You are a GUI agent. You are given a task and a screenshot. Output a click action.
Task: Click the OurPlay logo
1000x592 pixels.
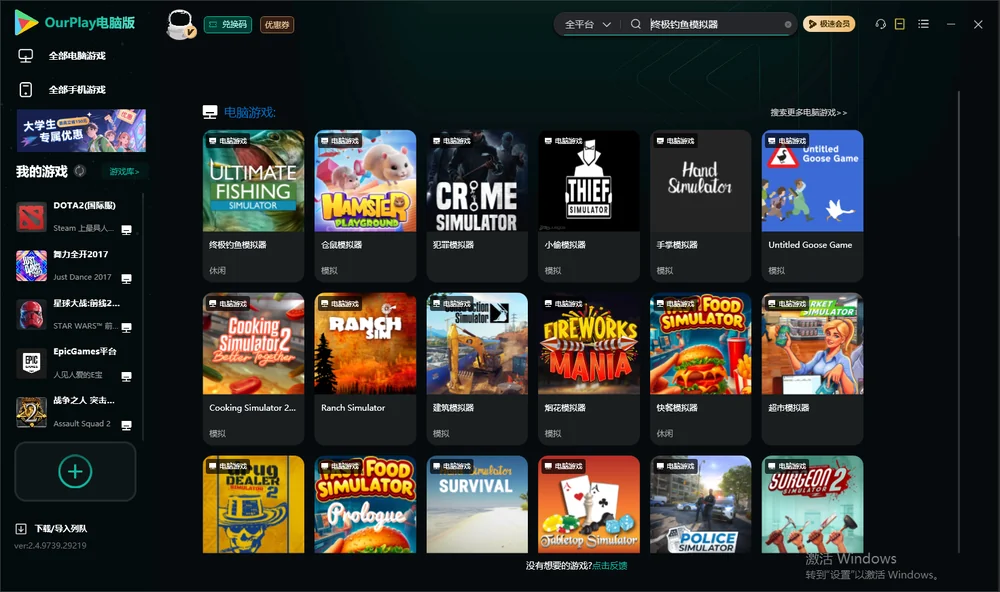coord(75,23)
